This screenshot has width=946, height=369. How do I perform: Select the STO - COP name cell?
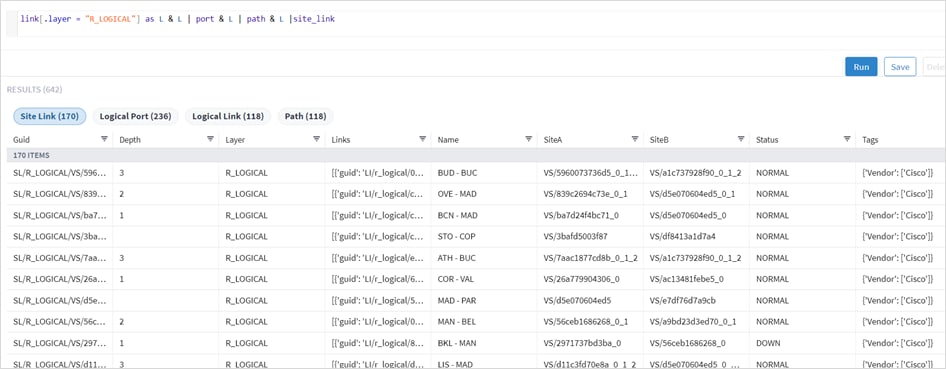pos(457,236)
